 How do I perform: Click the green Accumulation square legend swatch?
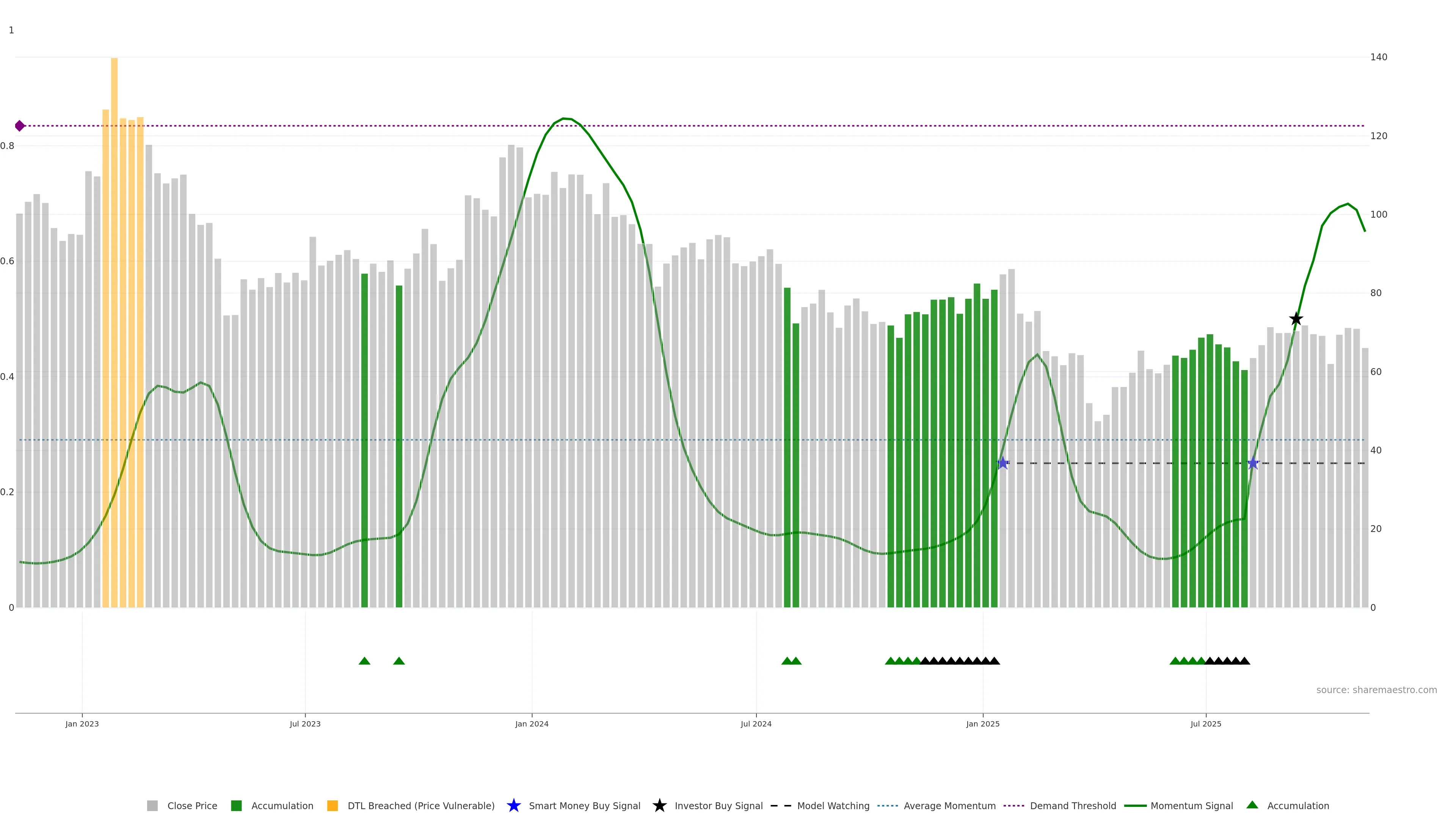pyautogui.click(x=236, y=805)
